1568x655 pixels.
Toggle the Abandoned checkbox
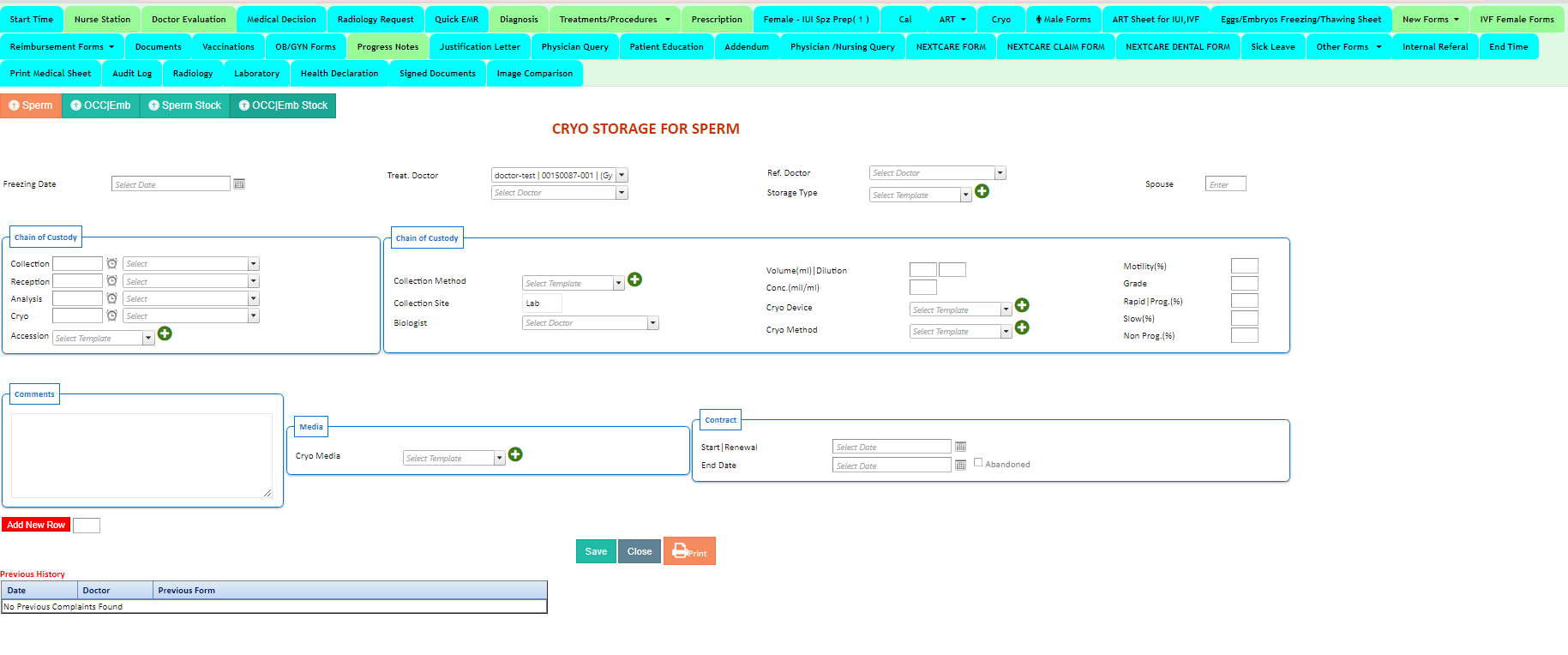[x=978, y=462]
